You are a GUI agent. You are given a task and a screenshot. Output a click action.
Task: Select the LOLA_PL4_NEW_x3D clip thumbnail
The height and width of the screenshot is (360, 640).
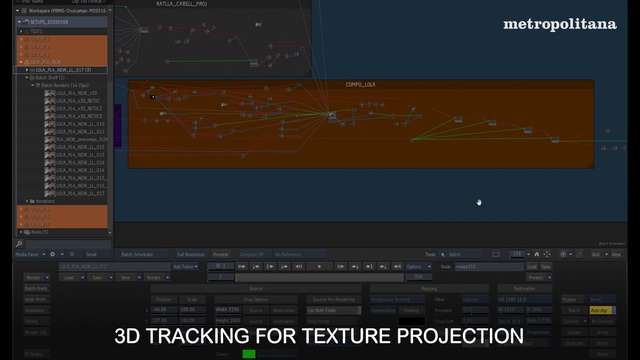pos(50,93)
